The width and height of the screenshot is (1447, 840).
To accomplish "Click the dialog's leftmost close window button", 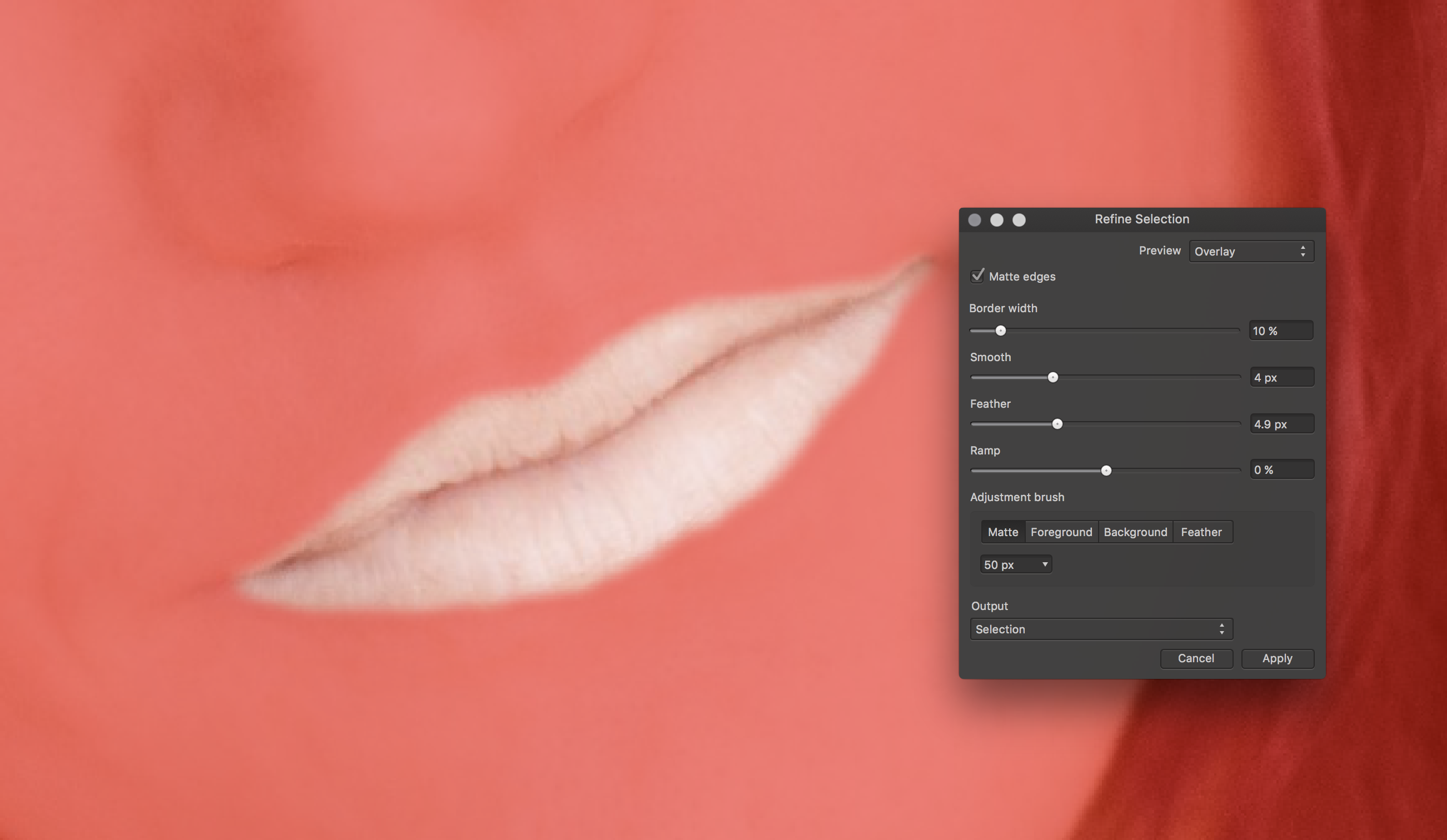I will [x=975, y=220].
